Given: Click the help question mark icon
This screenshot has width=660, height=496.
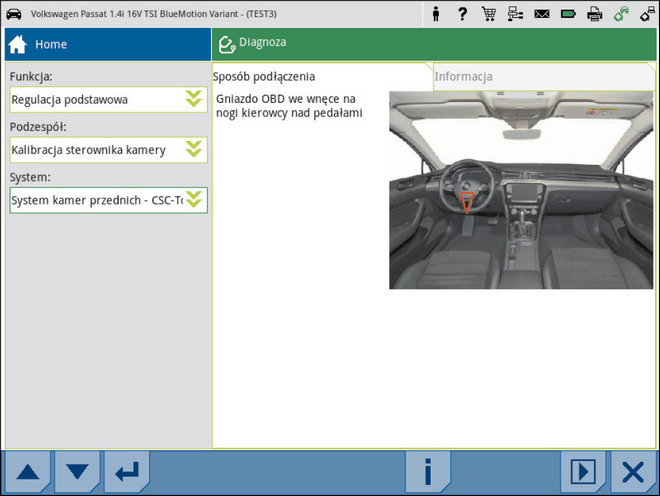Looking at the screenshot, I should click(462, 14).
